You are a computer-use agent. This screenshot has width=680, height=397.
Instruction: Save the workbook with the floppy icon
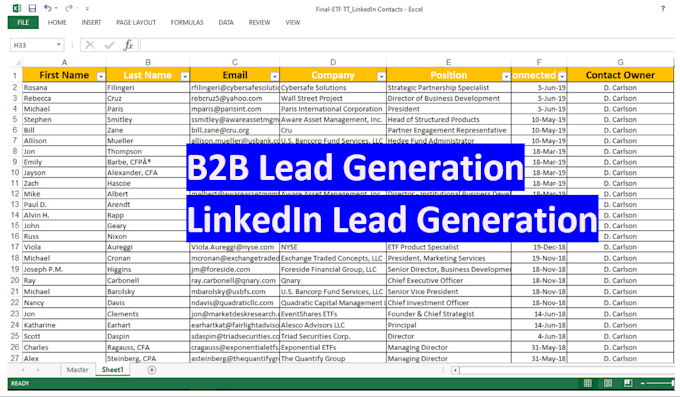pyautogui.click(x=32, y=8)
